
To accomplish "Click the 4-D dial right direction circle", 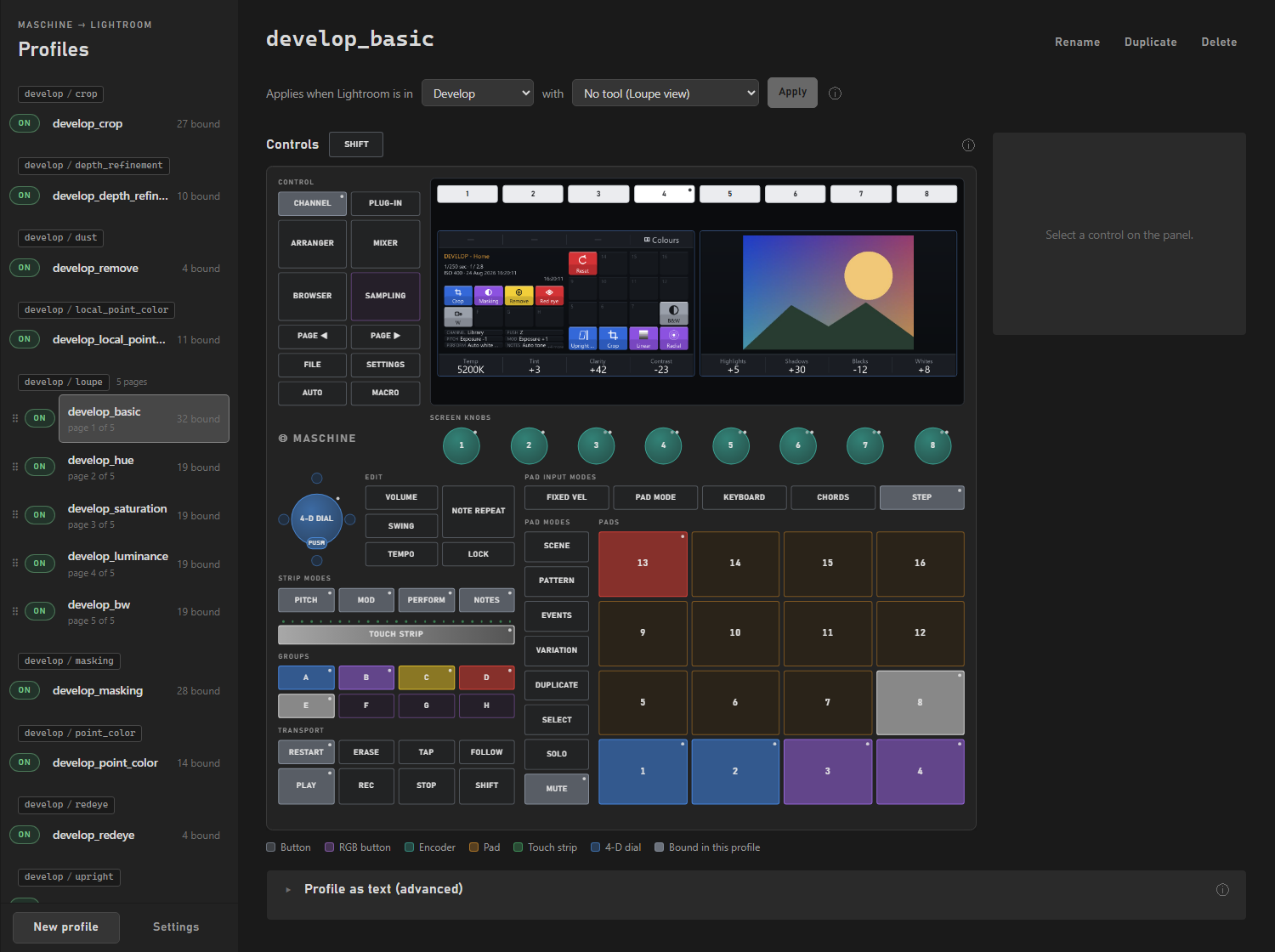I will [349, 519].
